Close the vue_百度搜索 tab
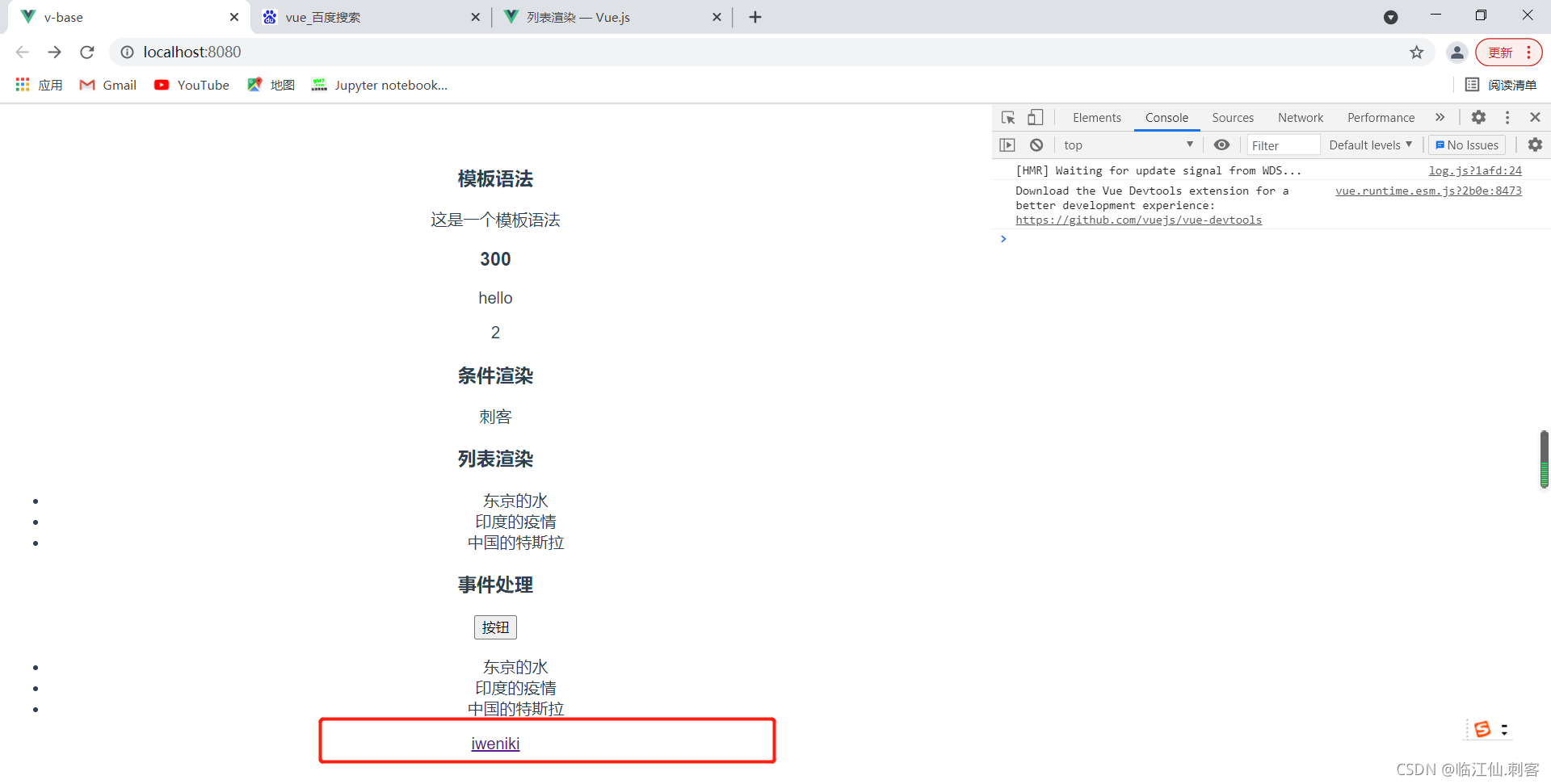This screenshot has height=784, width=1551. coord(475,17)
